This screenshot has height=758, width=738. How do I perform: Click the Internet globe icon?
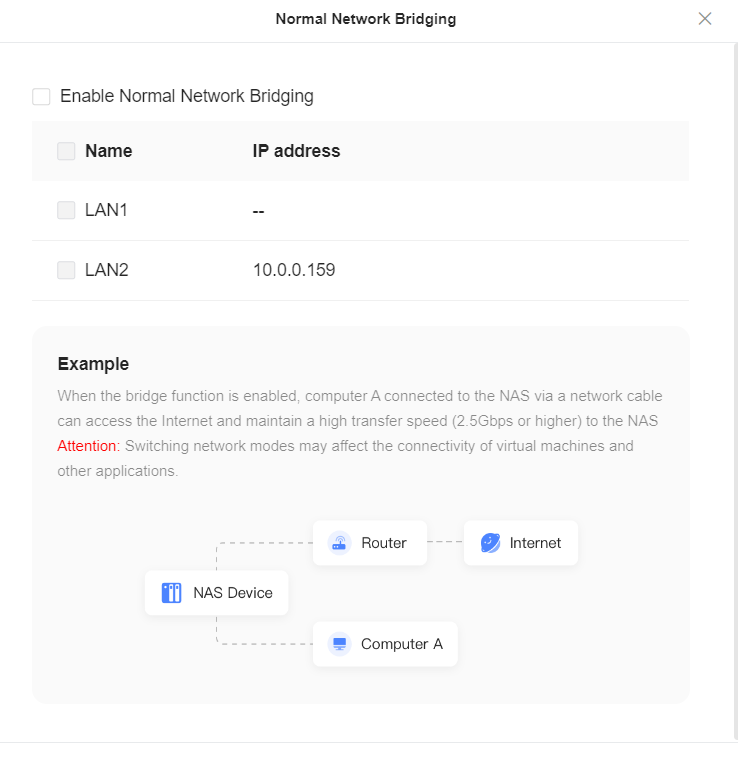click(x=490, y=543)
